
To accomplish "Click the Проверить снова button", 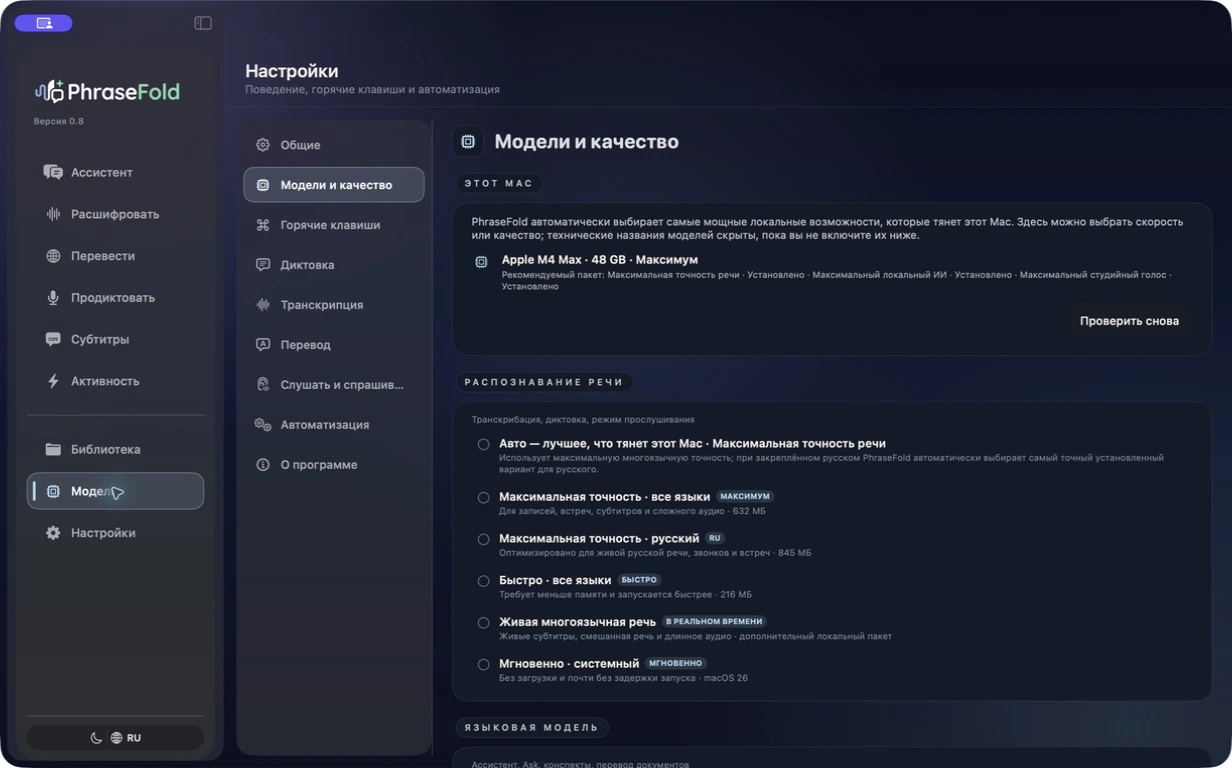I will (1129, 321).
